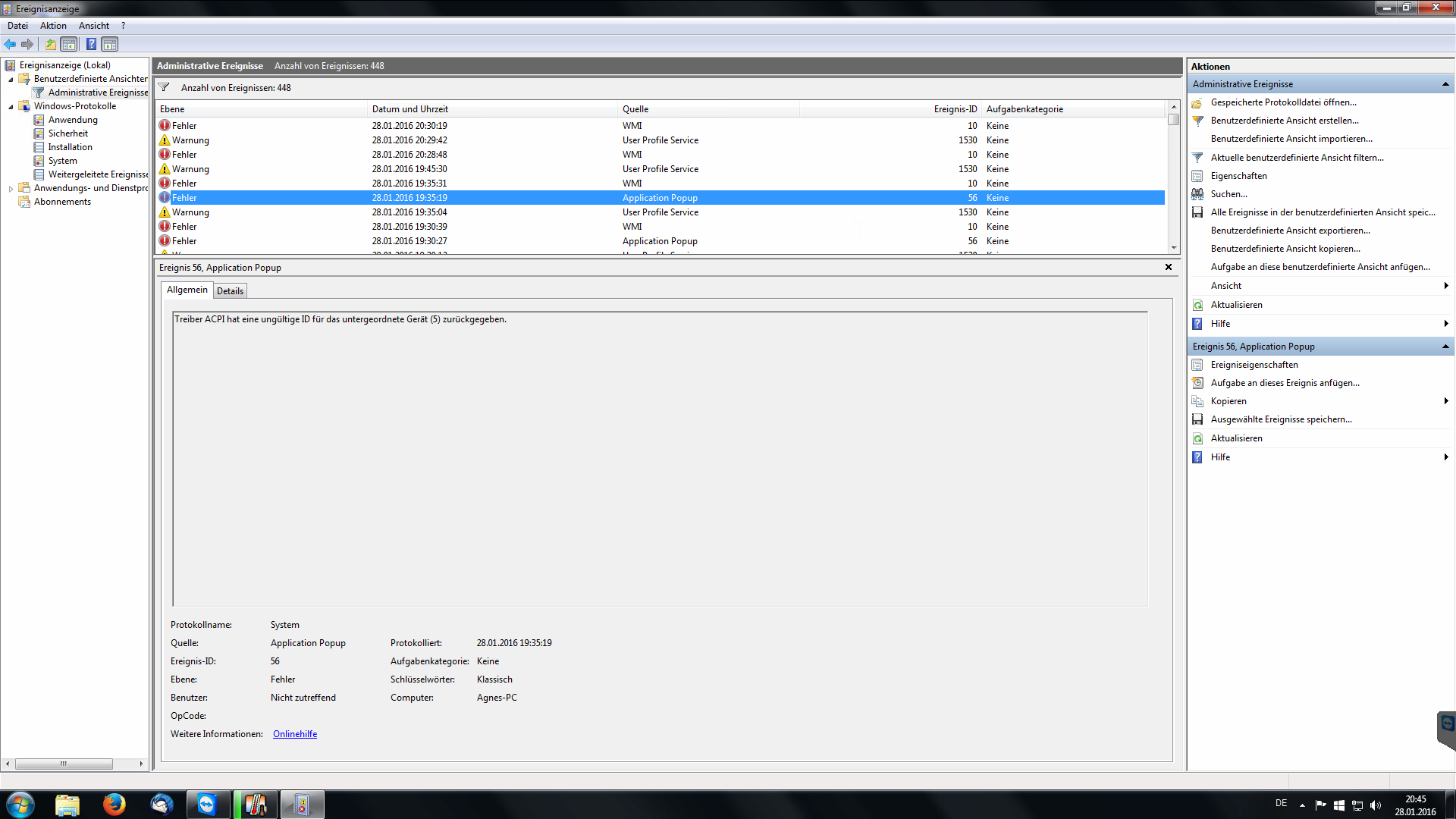Click the blue Back arrow toolbar icon

pos(10,44)
